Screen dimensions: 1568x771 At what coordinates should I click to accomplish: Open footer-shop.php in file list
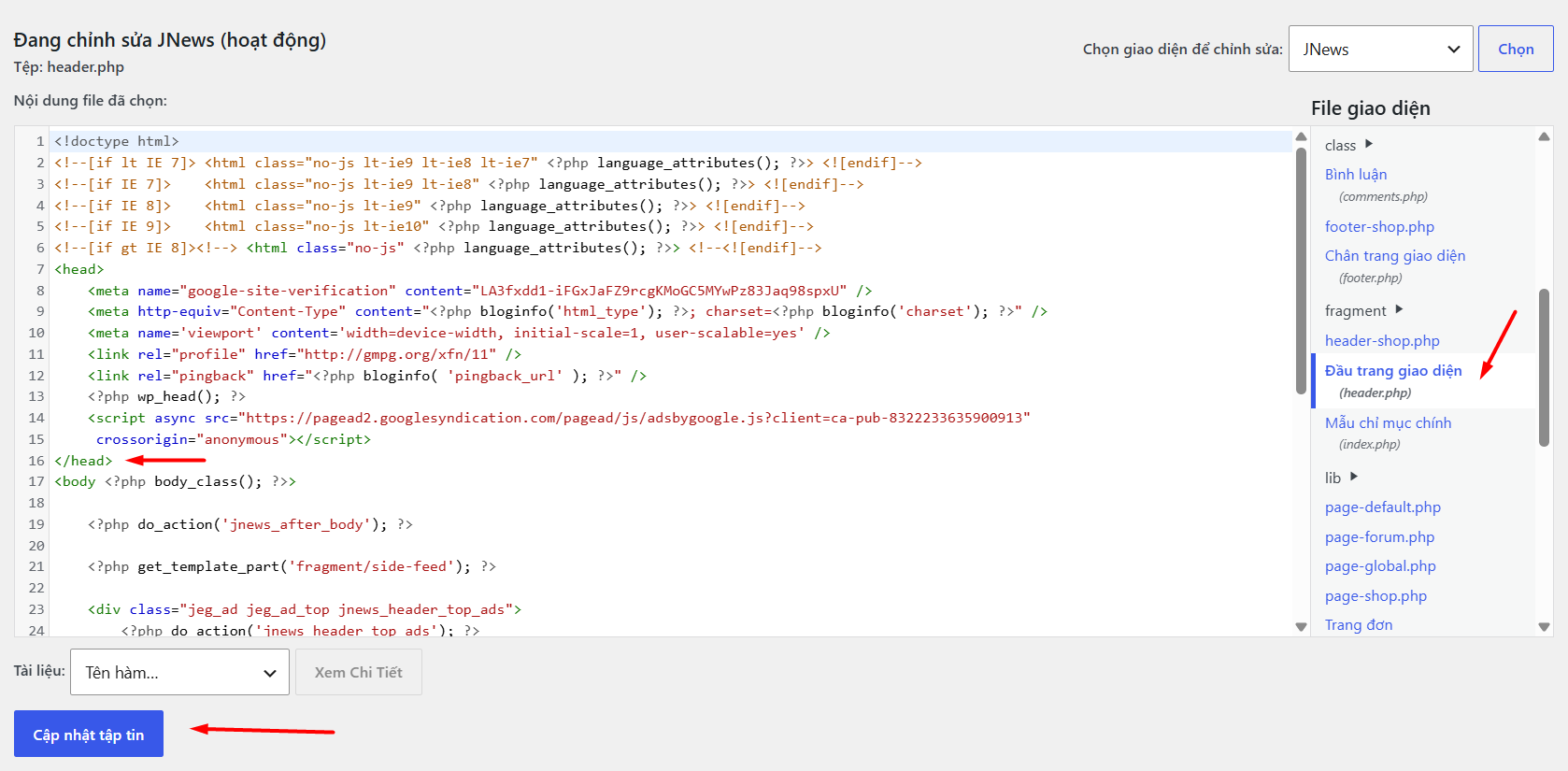click(1379, 226)
